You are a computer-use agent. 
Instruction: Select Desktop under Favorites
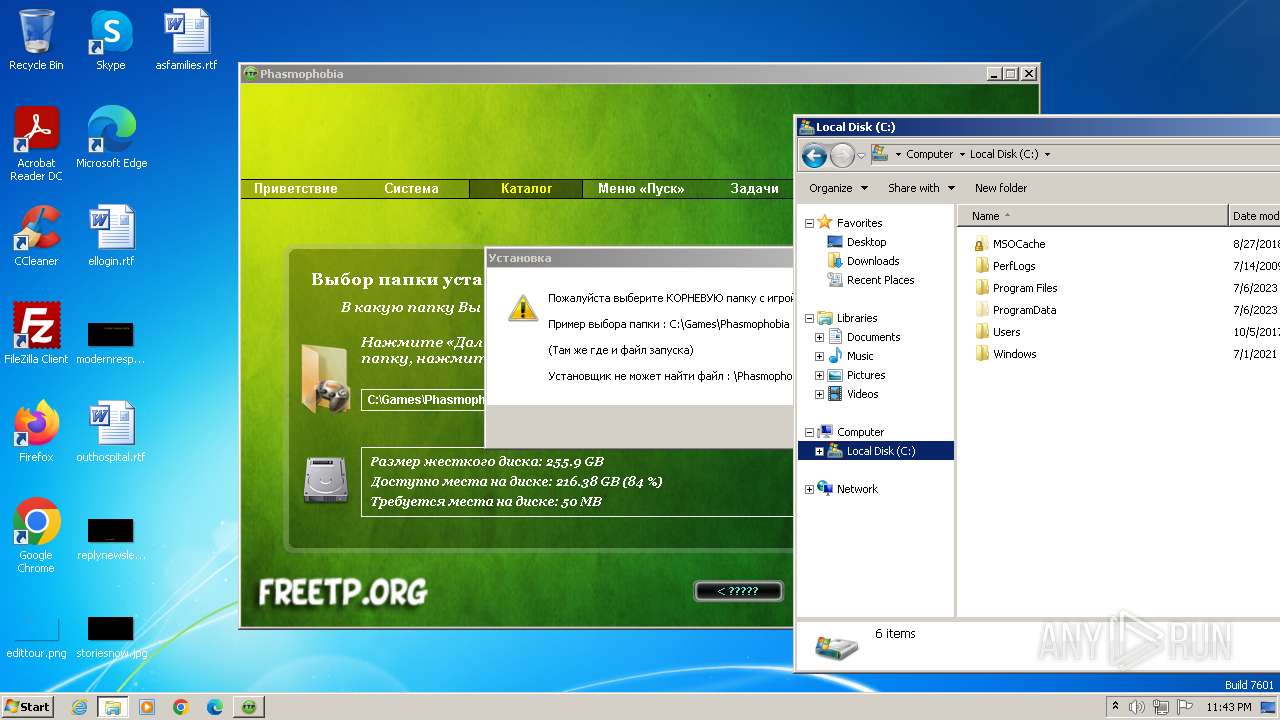point(866,242)
